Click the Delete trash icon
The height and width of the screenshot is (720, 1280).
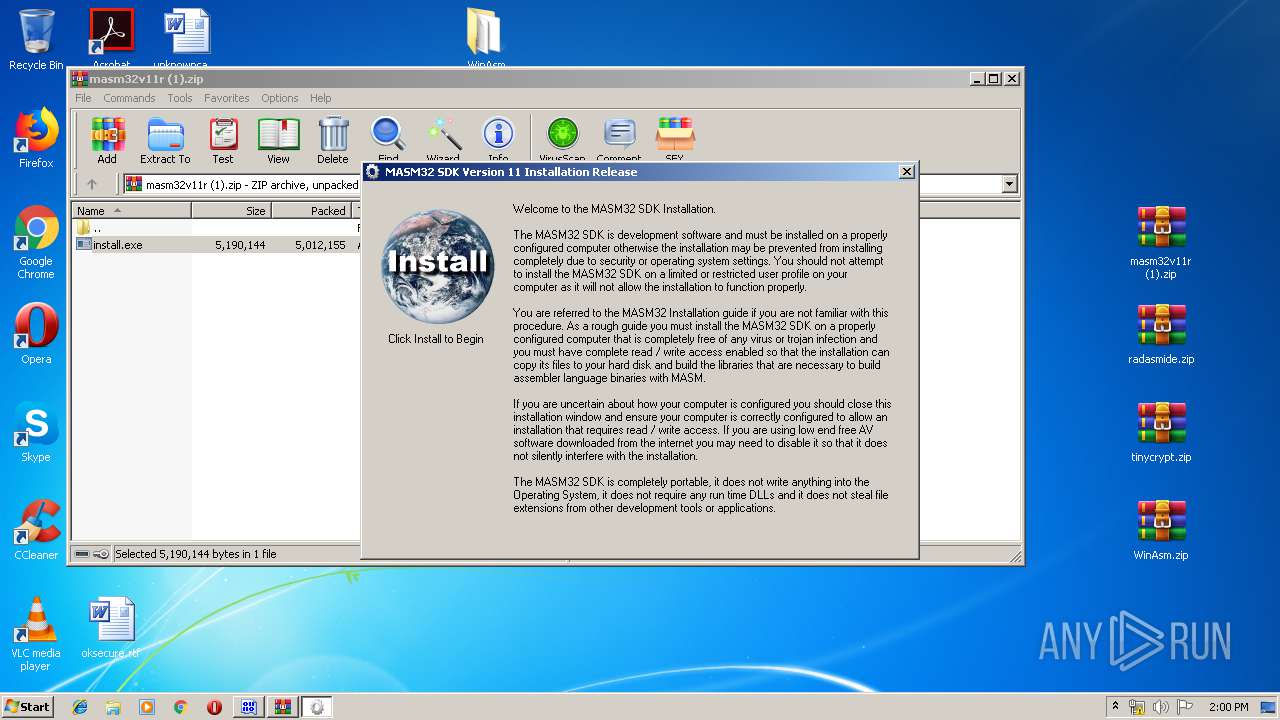(333, 140)
